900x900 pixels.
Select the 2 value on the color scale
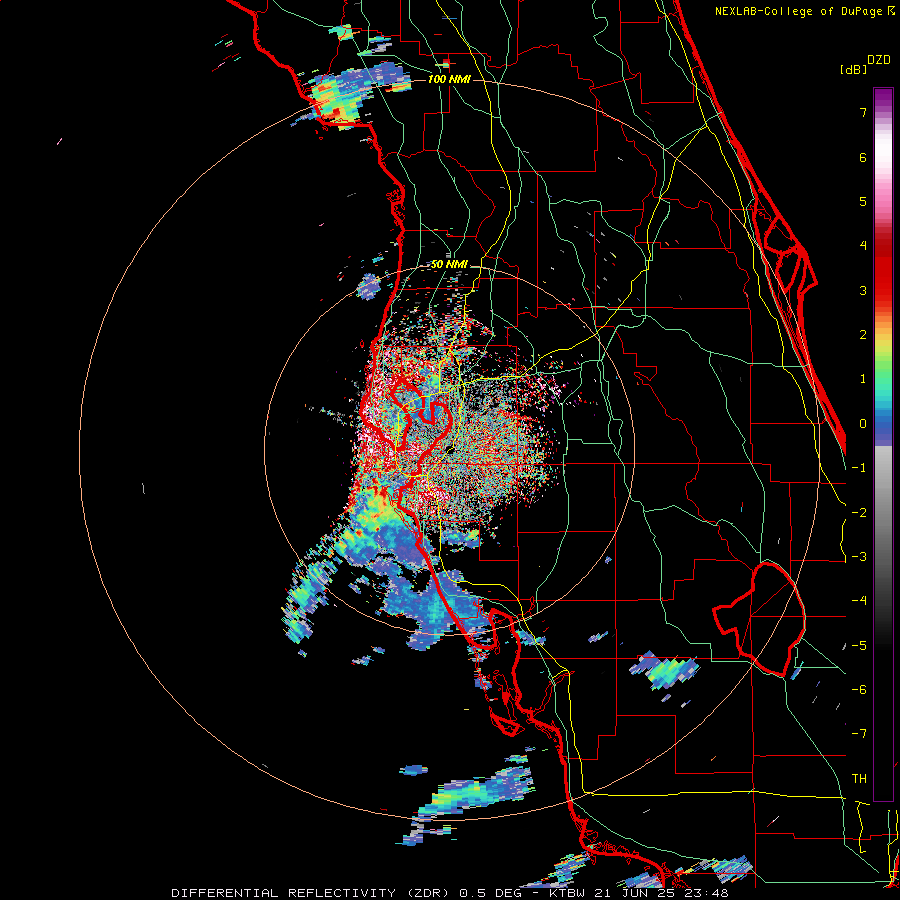tap(863, 335)
